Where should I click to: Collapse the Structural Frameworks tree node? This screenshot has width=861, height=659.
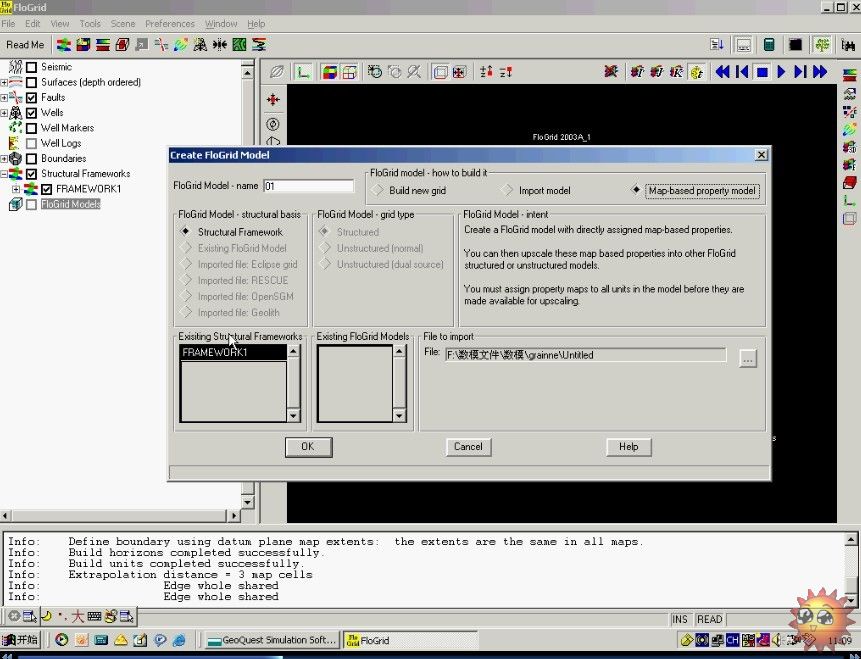(4, 174)
